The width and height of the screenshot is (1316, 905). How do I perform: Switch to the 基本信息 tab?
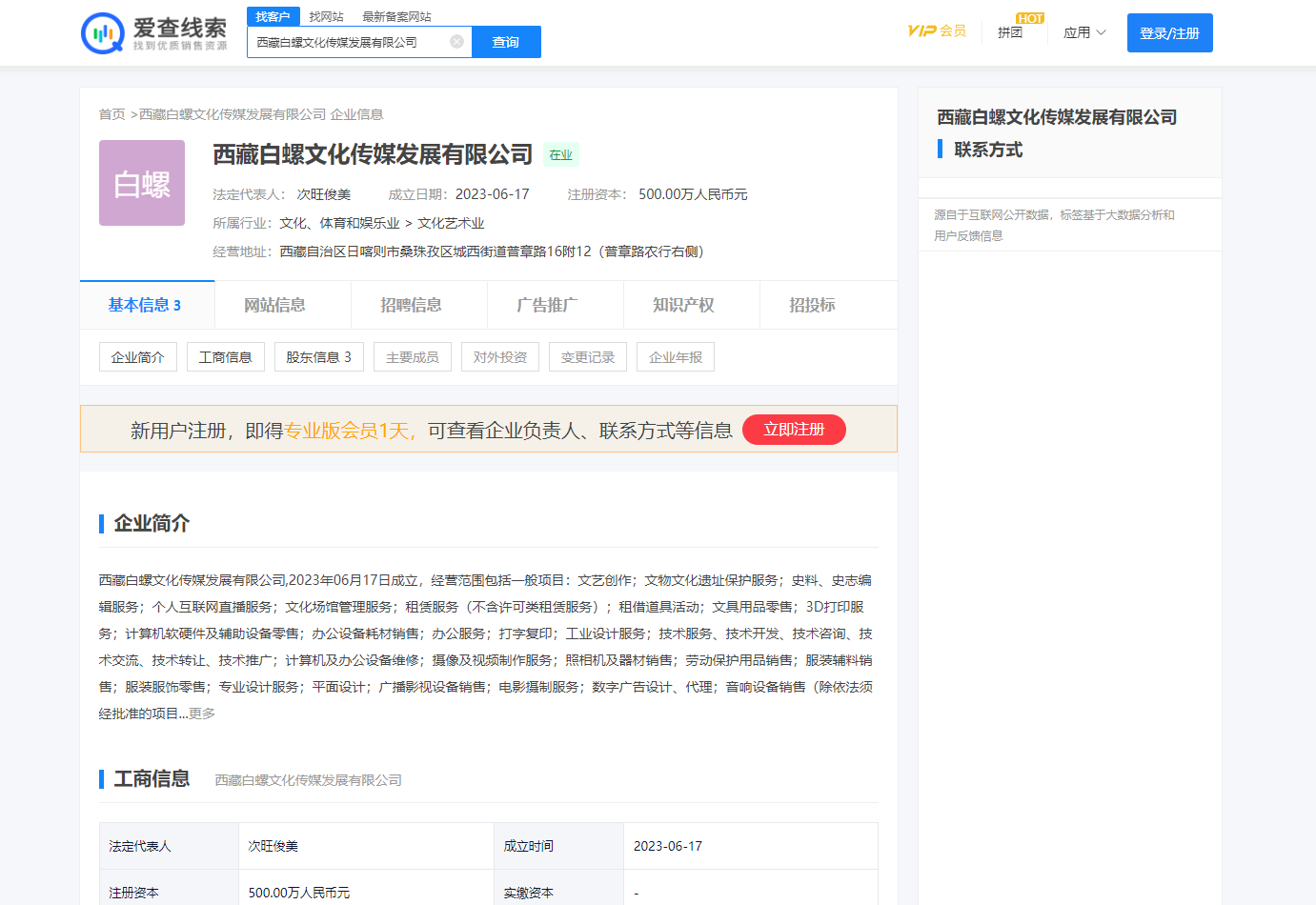[147, 305]
